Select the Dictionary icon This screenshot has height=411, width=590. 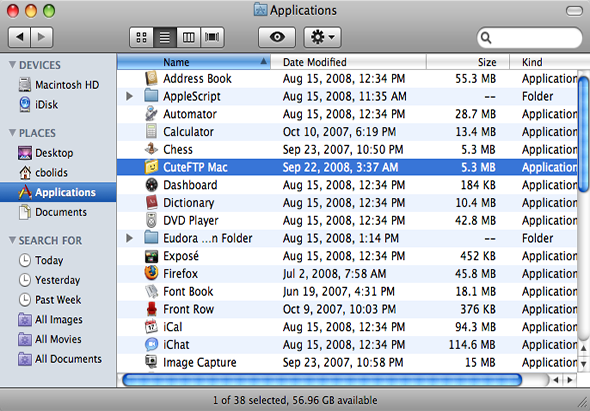(x=151, y=202)
